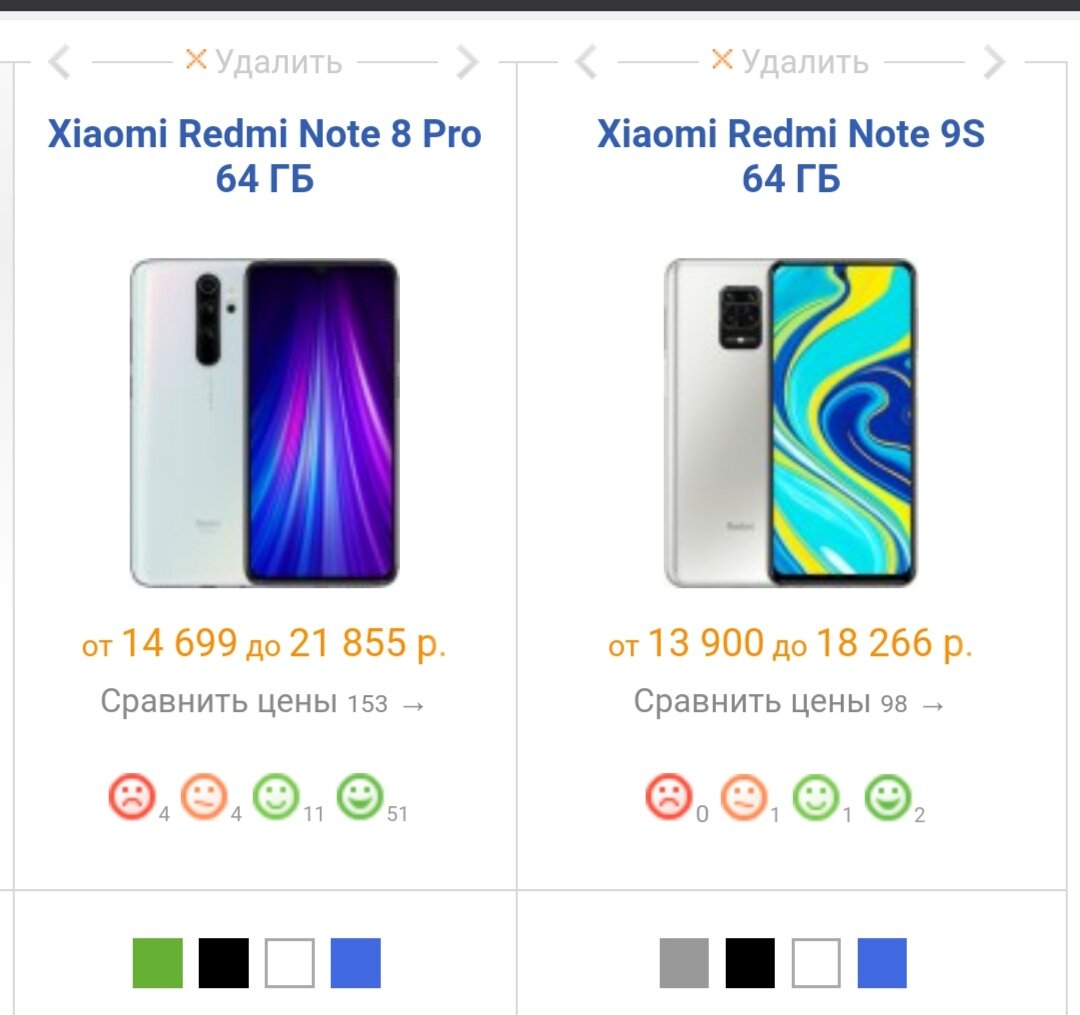Open Xiaomi Redmi Note 9S 64 ГБ title link
Screen dimensions: 1080x1015
tap(791, 156)
